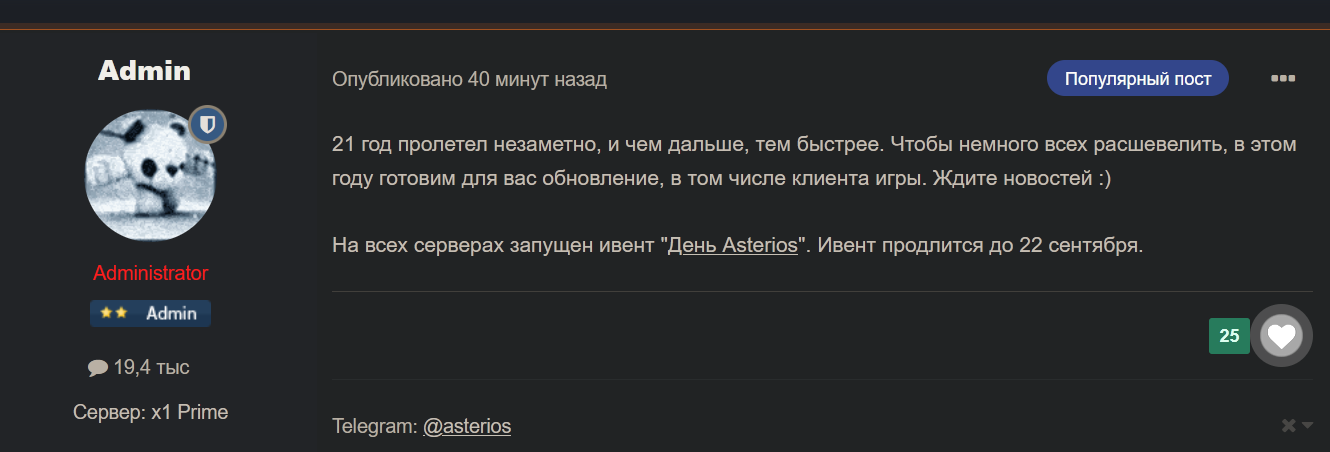Click the Сервер: x1 Prime field
This screenshot has width=1330, height=452.
(x=151, y=412)
